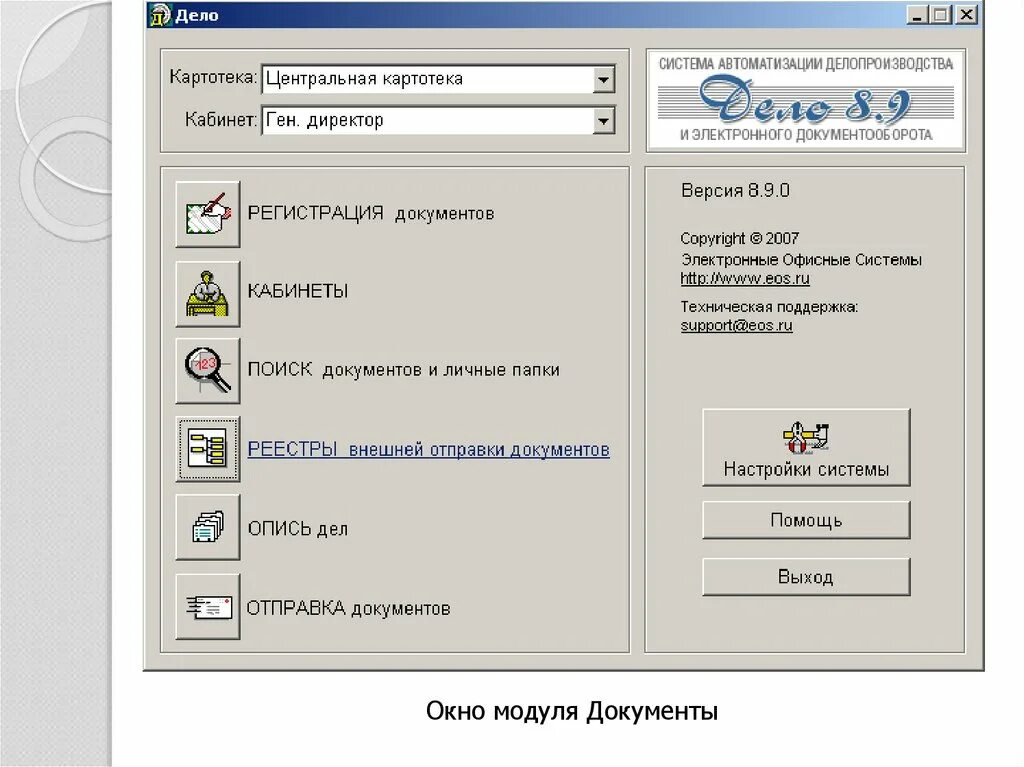Expand the Кабинет dropdown arrow

603,121
